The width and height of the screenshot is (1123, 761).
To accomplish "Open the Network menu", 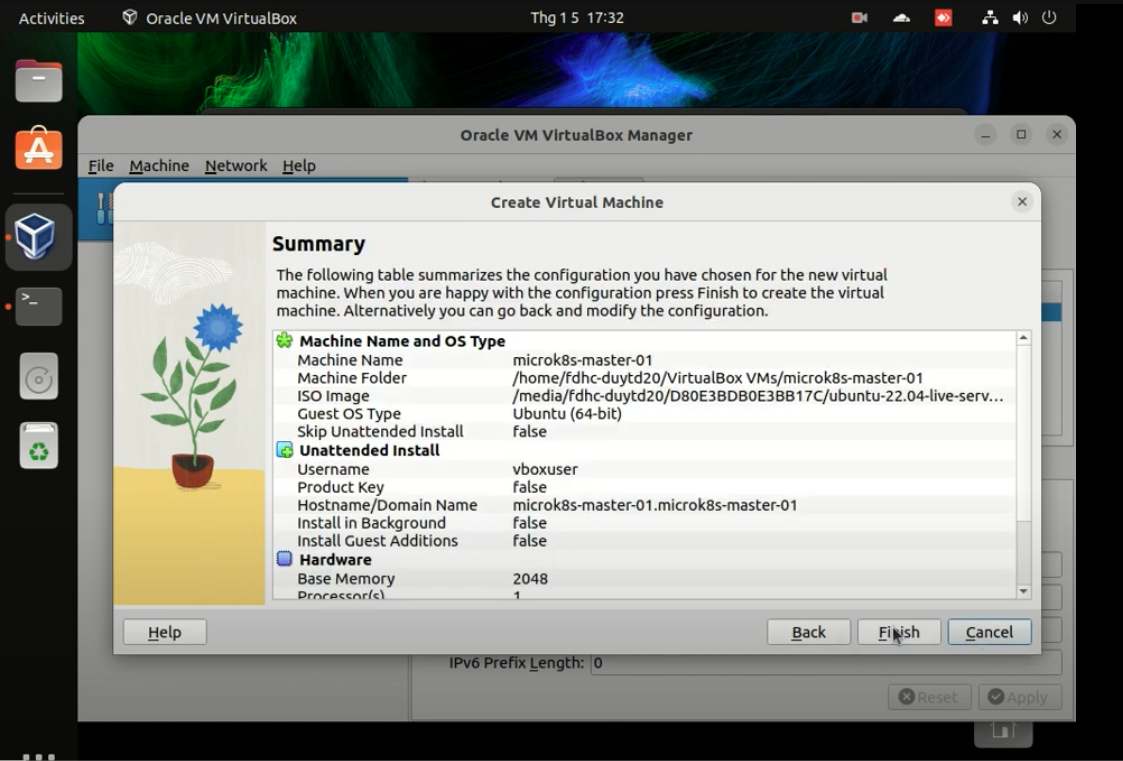I will (236, 165).
